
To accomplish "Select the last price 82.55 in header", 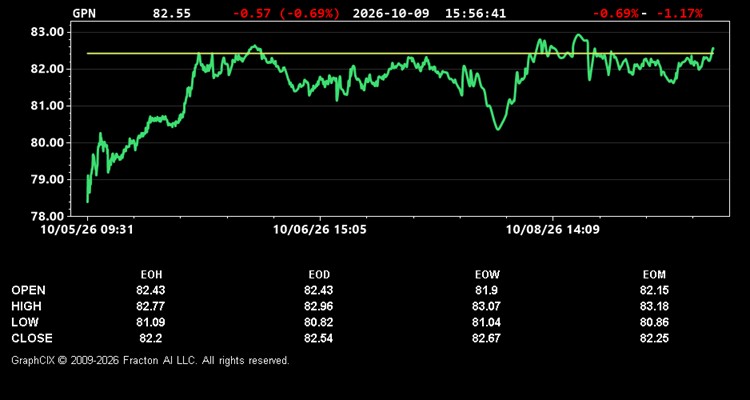I will tap(171, 13).
